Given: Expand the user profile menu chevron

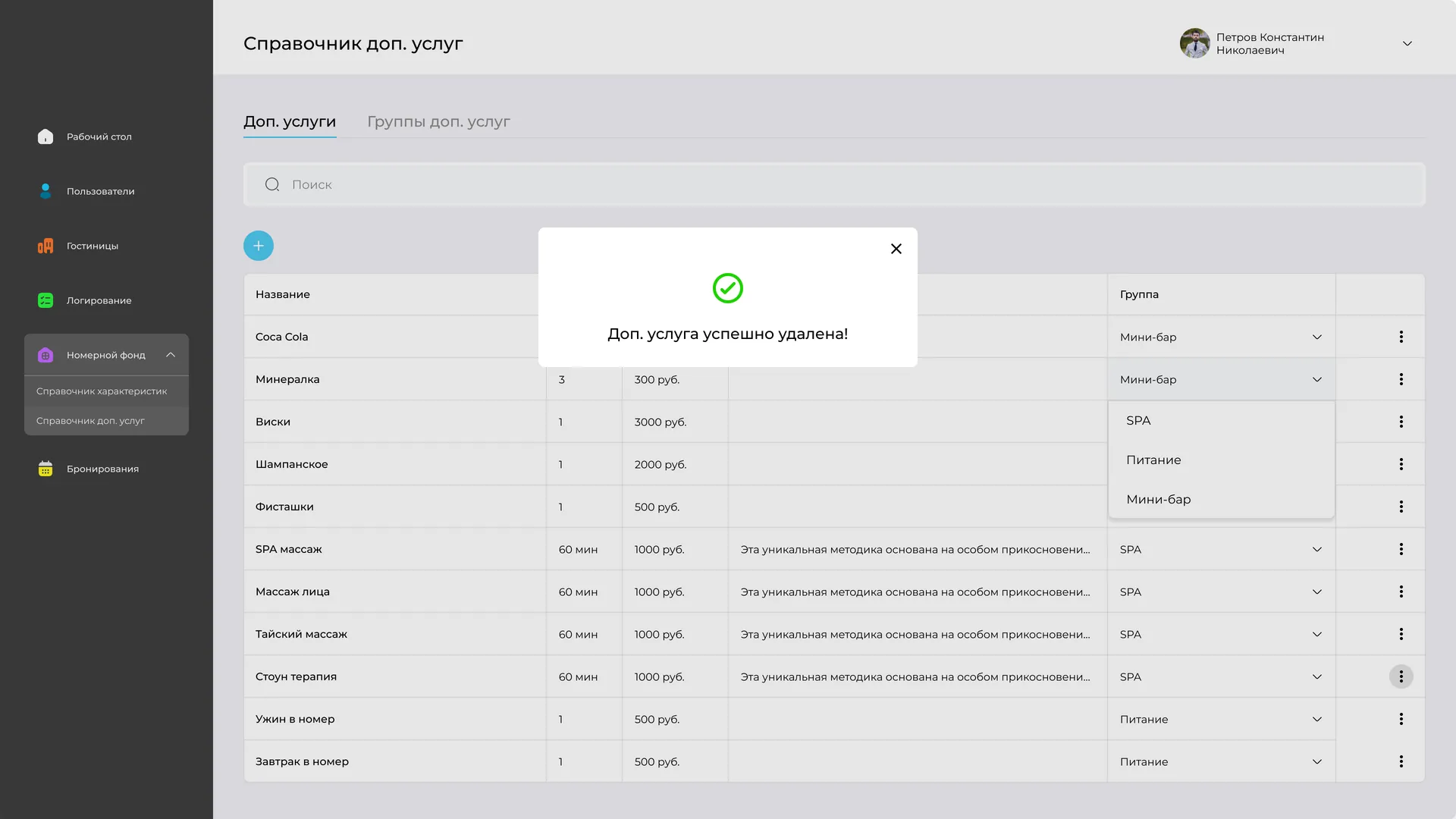Looking at the screenshot, I should [1407, 43].
